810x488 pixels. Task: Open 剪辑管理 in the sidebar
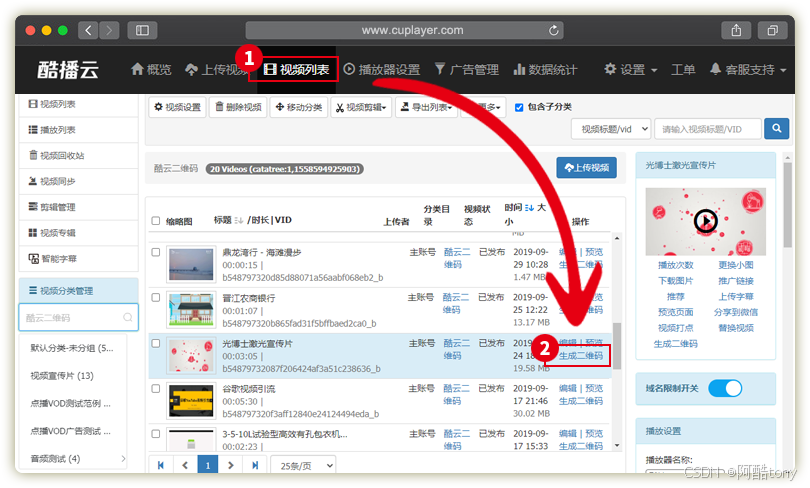pos(79,207)
